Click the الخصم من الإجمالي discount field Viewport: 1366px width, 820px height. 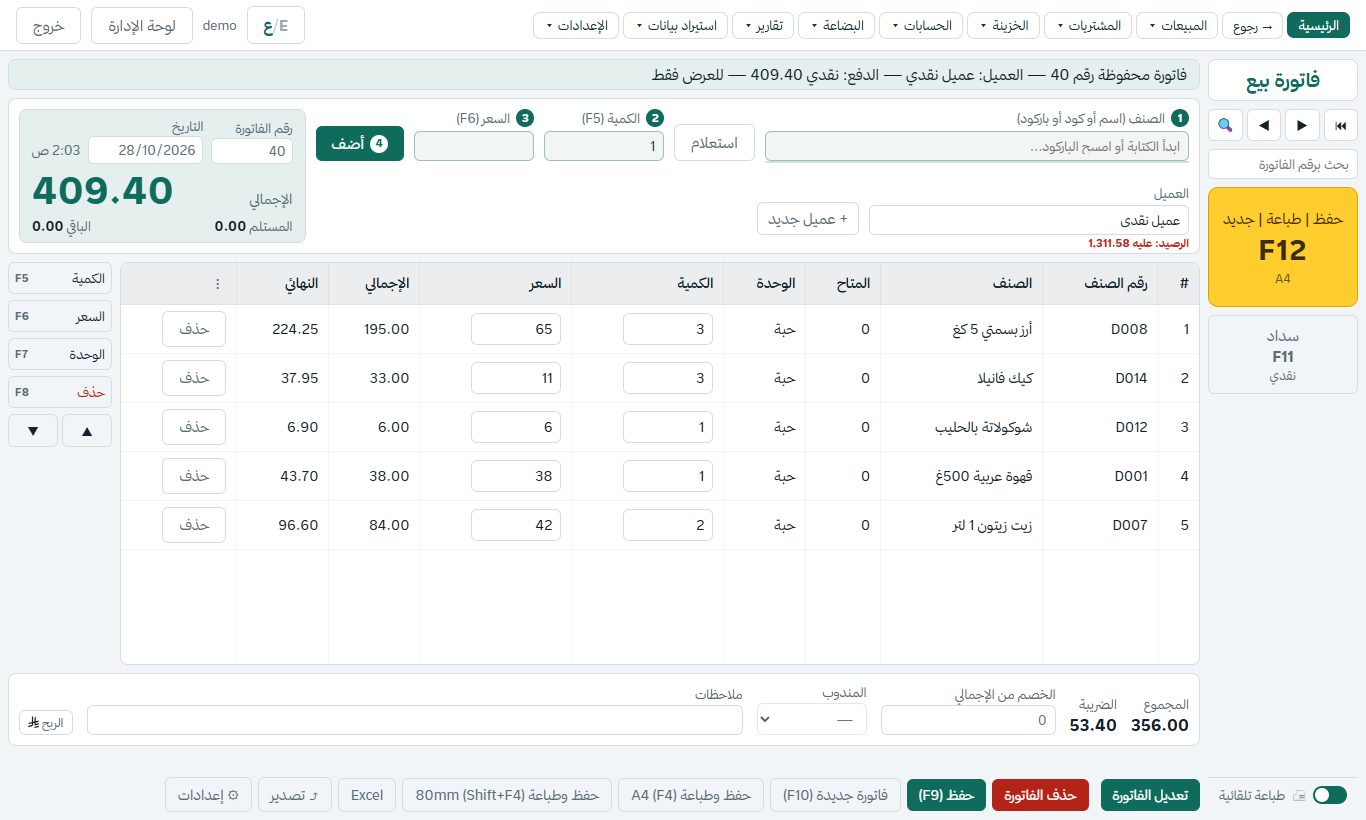(x=968, y=719)
